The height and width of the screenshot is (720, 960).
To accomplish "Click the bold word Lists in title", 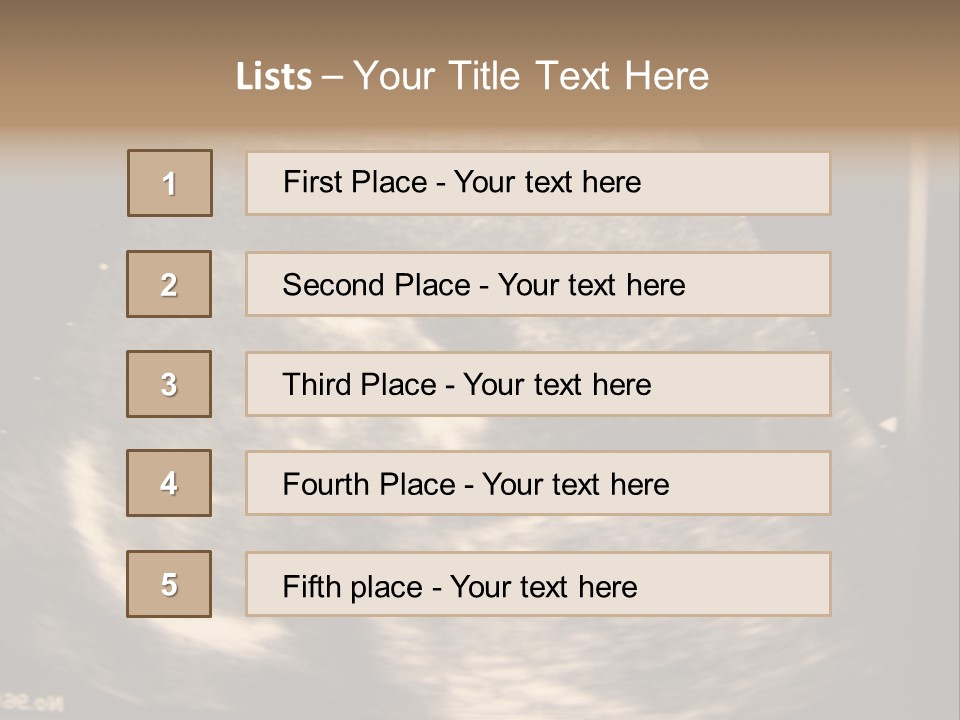I will click(274, 77).
